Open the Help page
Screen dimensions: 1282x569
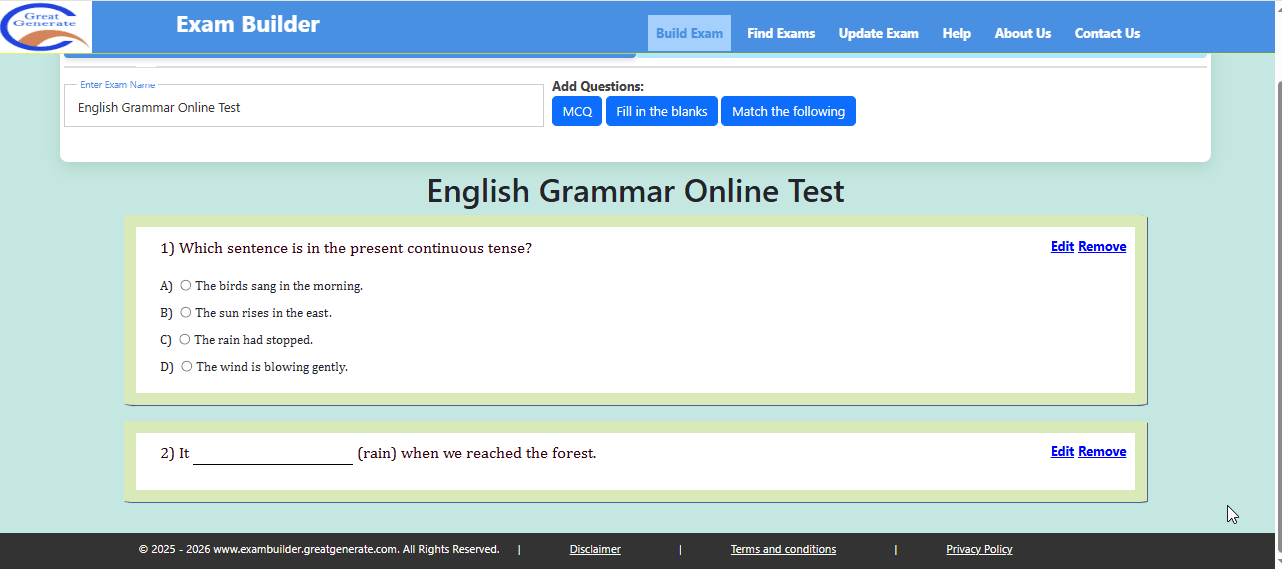point(956,33)
